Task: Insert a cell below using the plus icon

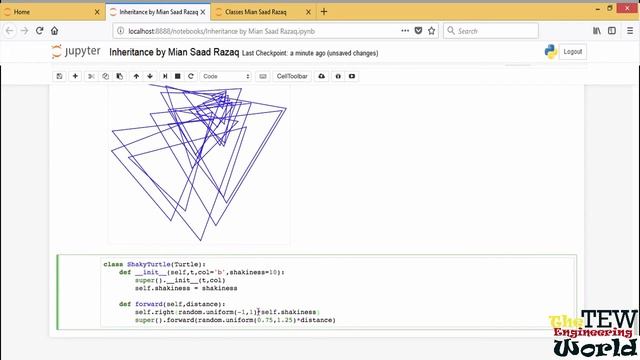Action: point(75,76)
